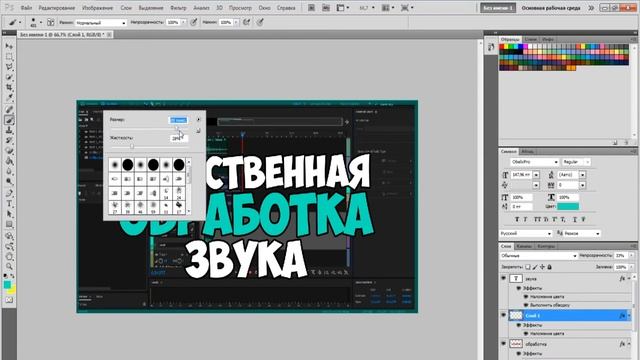Select the Path Selection tool
The image size is (640, 360).
click(9, 213)
